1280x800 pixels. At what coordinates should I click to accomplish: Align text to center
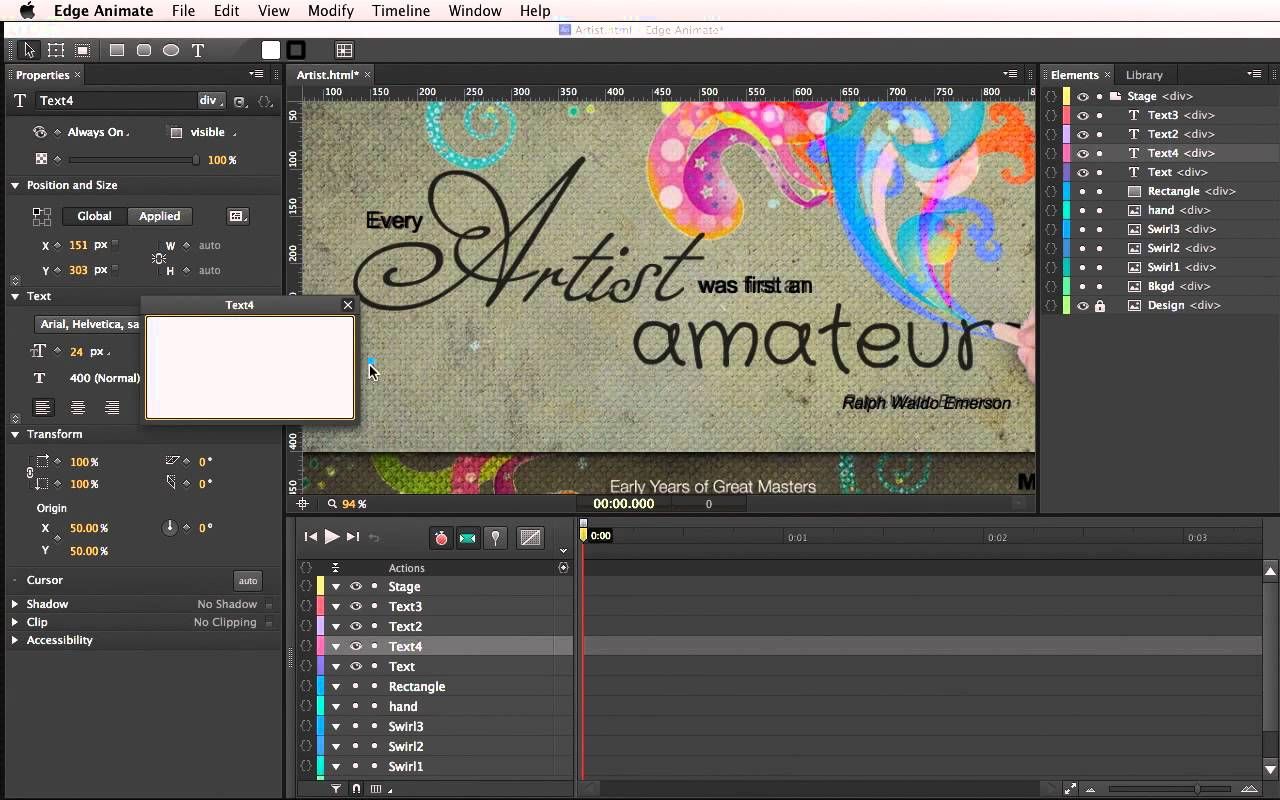[78, 408]
